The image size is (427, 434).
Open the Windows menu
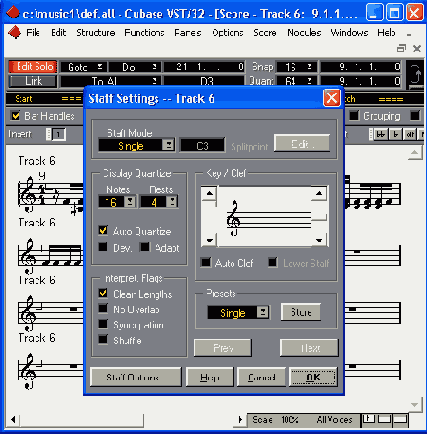pyautogui.click(x=349, y=33)
